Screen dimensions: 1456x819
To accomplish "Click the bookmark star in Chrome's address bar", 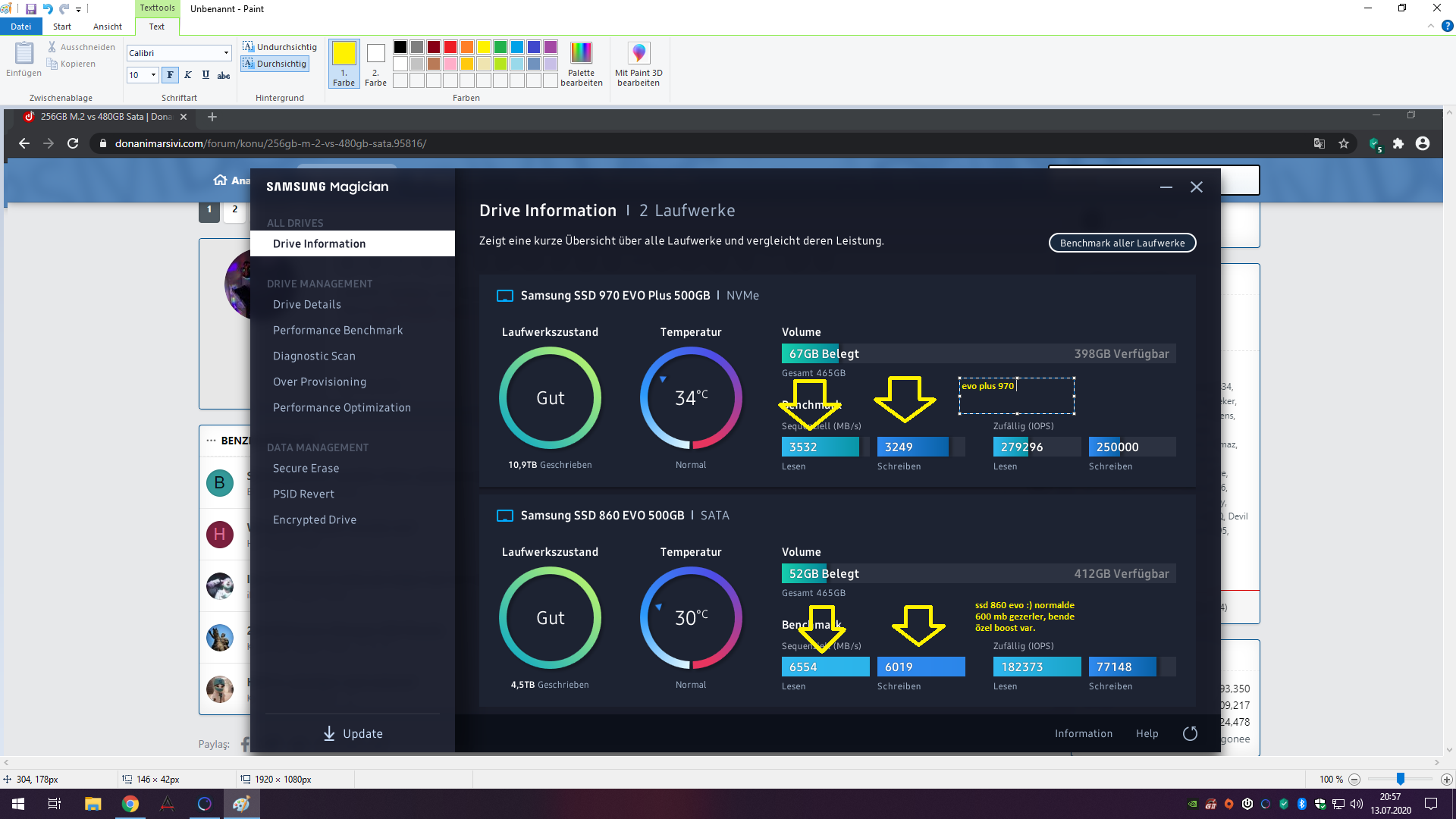I will pos(1344,143).
